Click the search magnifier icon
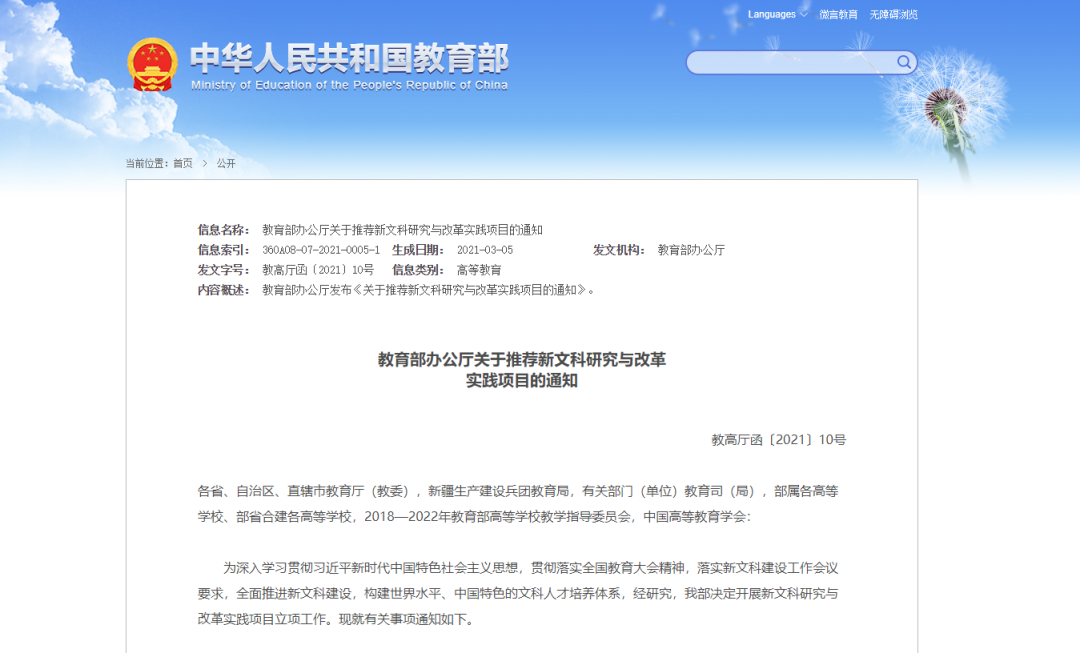This screenshot has width=1080, height=653. click(x=904, y=63)
